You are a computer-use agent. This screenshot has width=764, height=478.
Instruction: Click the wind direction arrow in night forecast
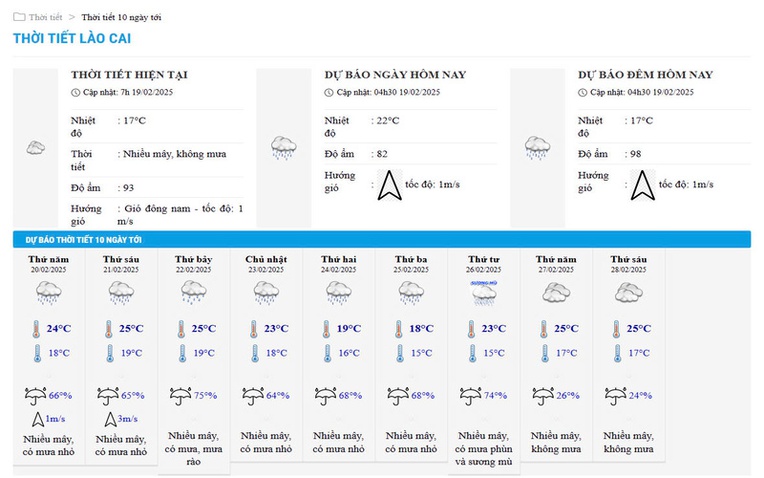click(643, 185)
